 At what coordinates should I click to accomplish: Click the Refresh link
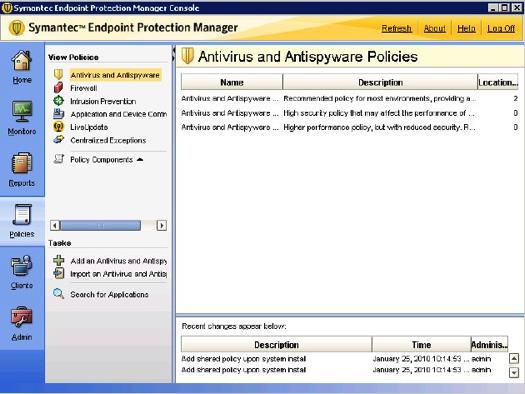click(x=396, y=29)
